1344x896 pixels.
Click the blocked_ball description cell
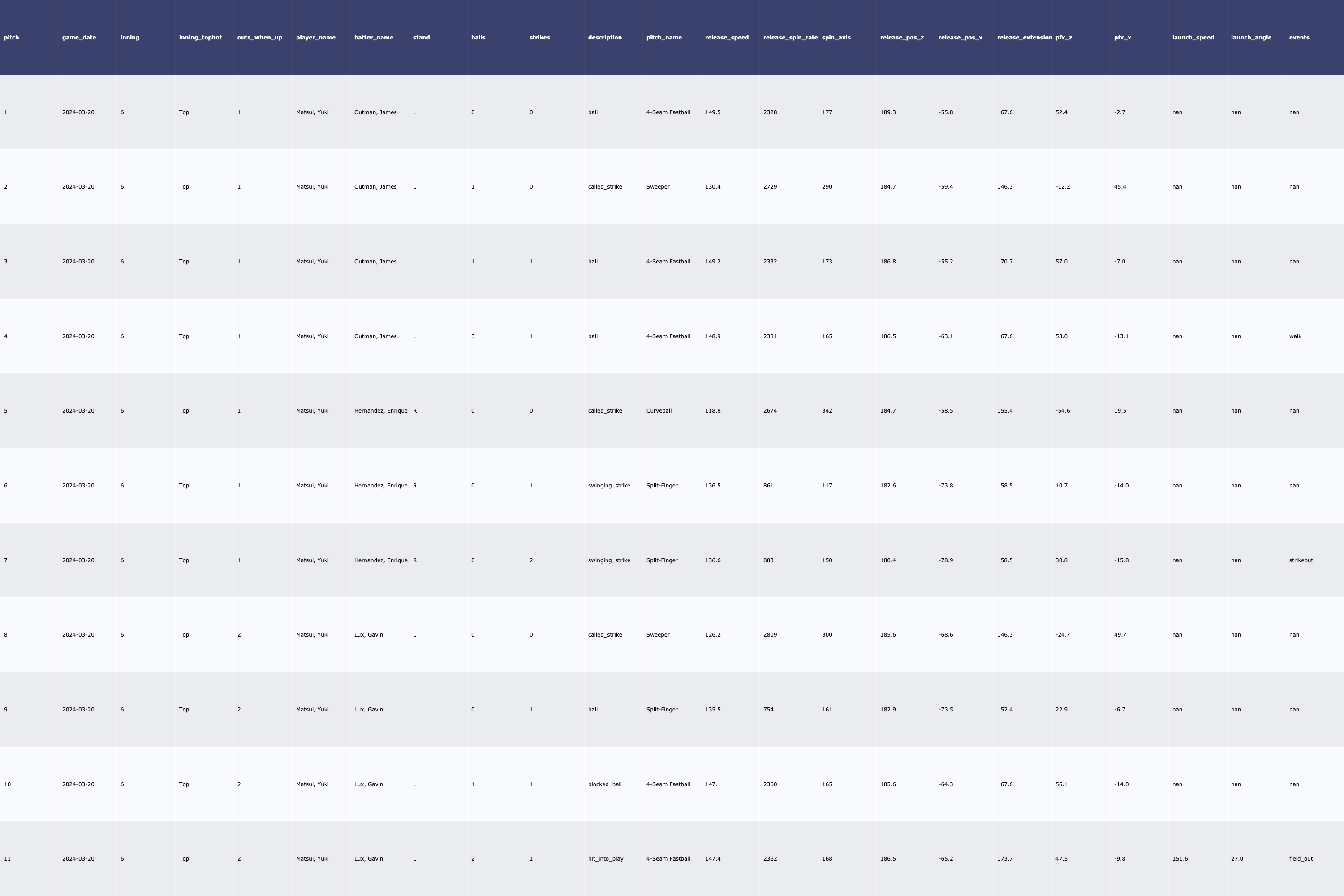click(604, 784)
